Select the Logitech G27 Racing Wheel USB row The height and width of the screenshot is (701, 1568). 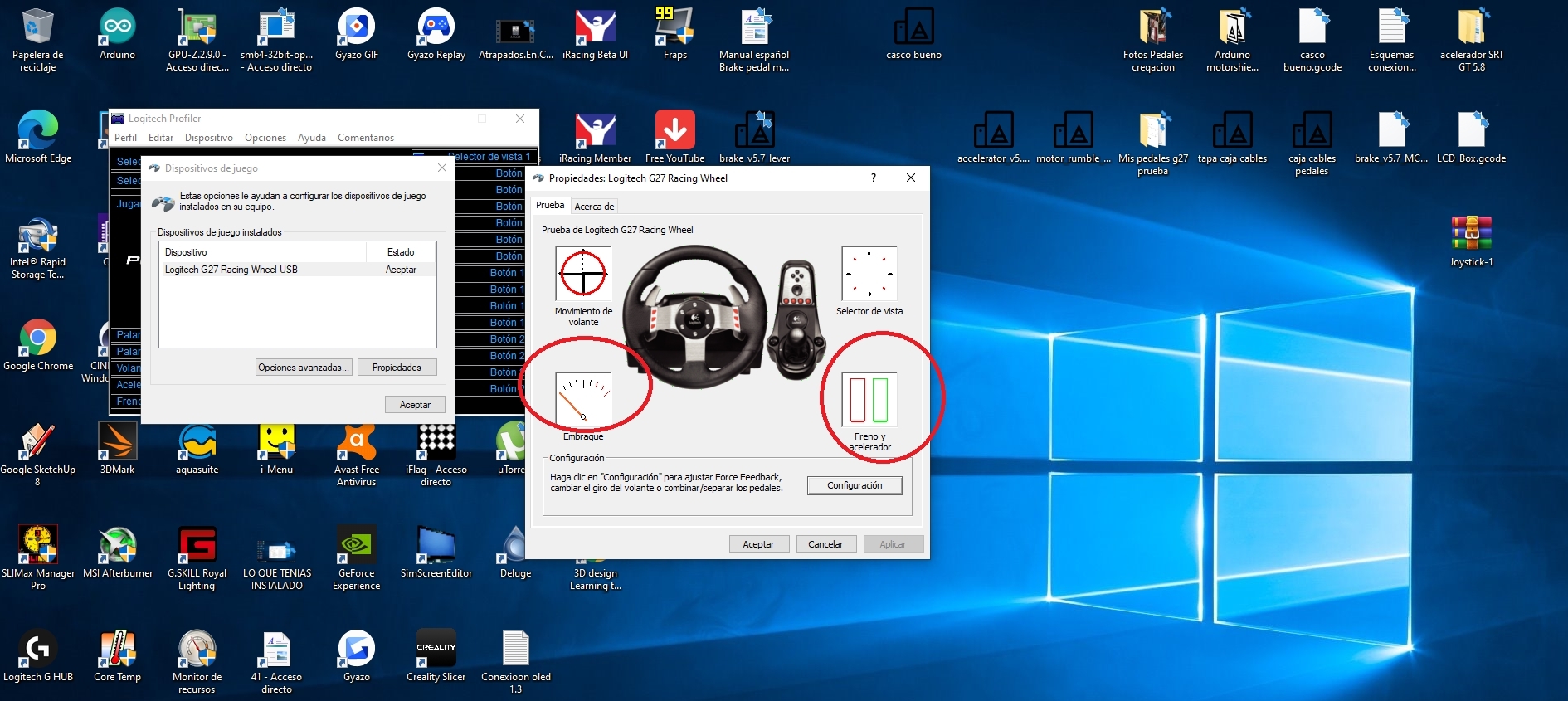click(297, 270)
